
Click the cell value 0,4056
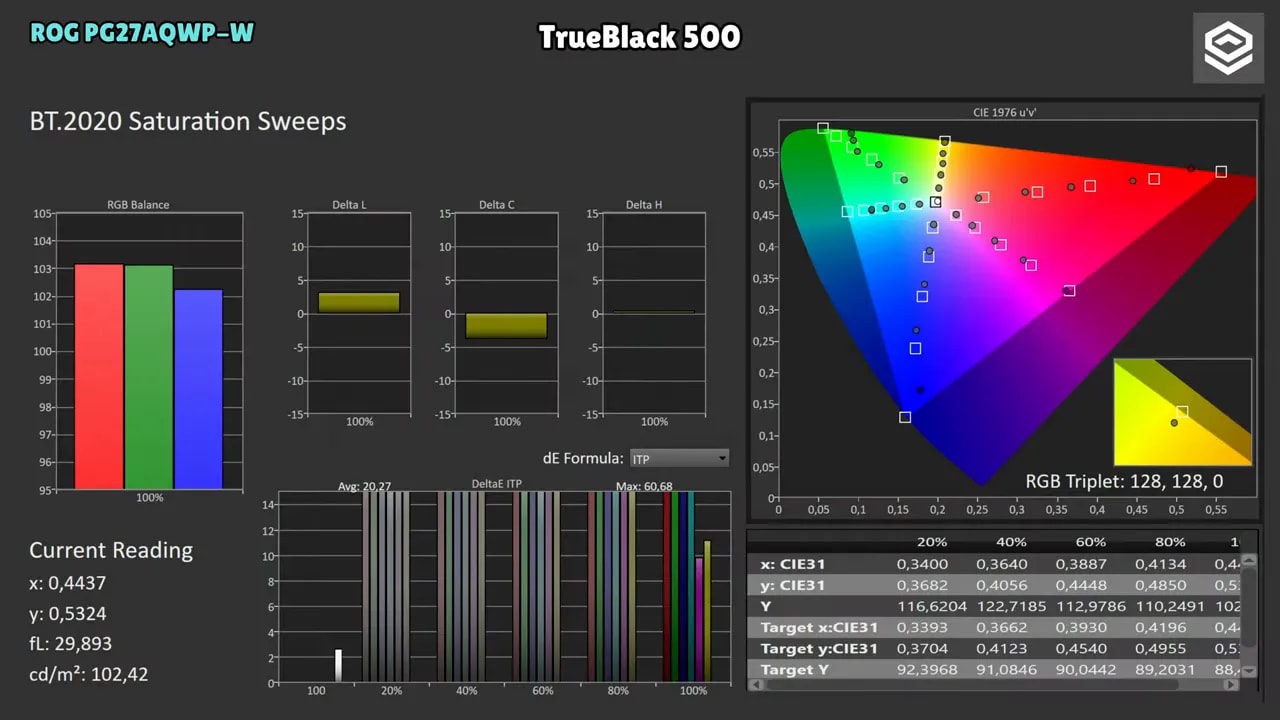(1000, 585)
